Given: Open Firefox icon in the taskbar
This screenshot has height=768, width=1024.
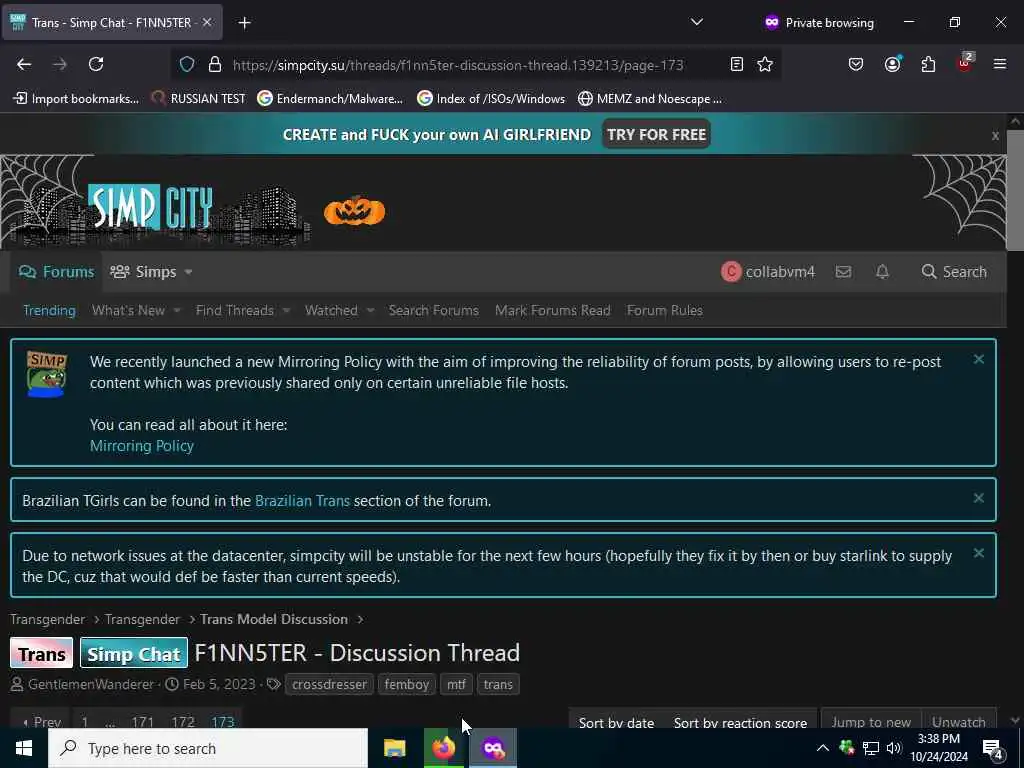Looking at the screenshot, I should coord(443,748).
